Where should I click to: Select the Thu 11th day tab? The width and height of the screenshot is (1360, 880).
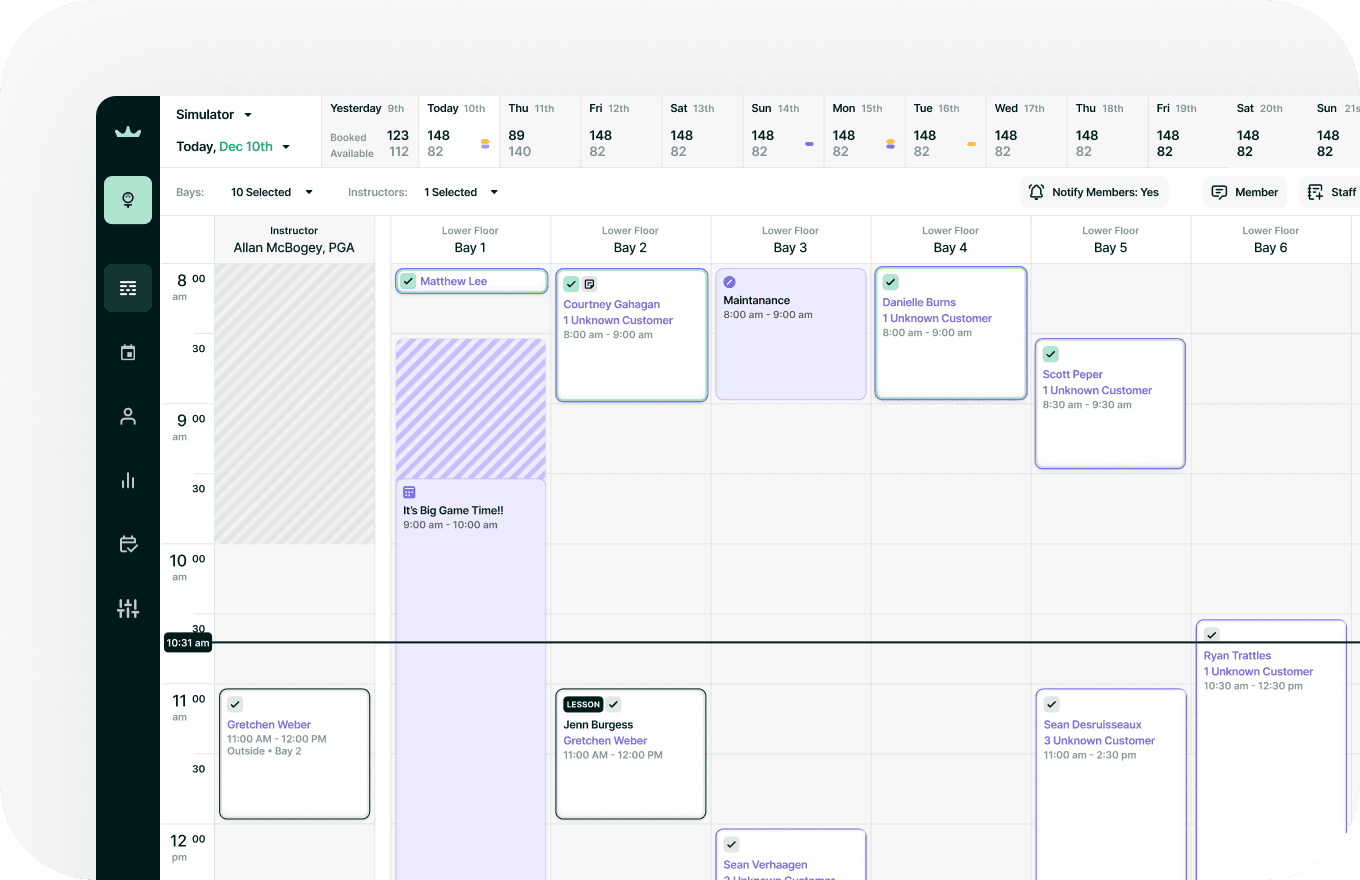[539, 131]
